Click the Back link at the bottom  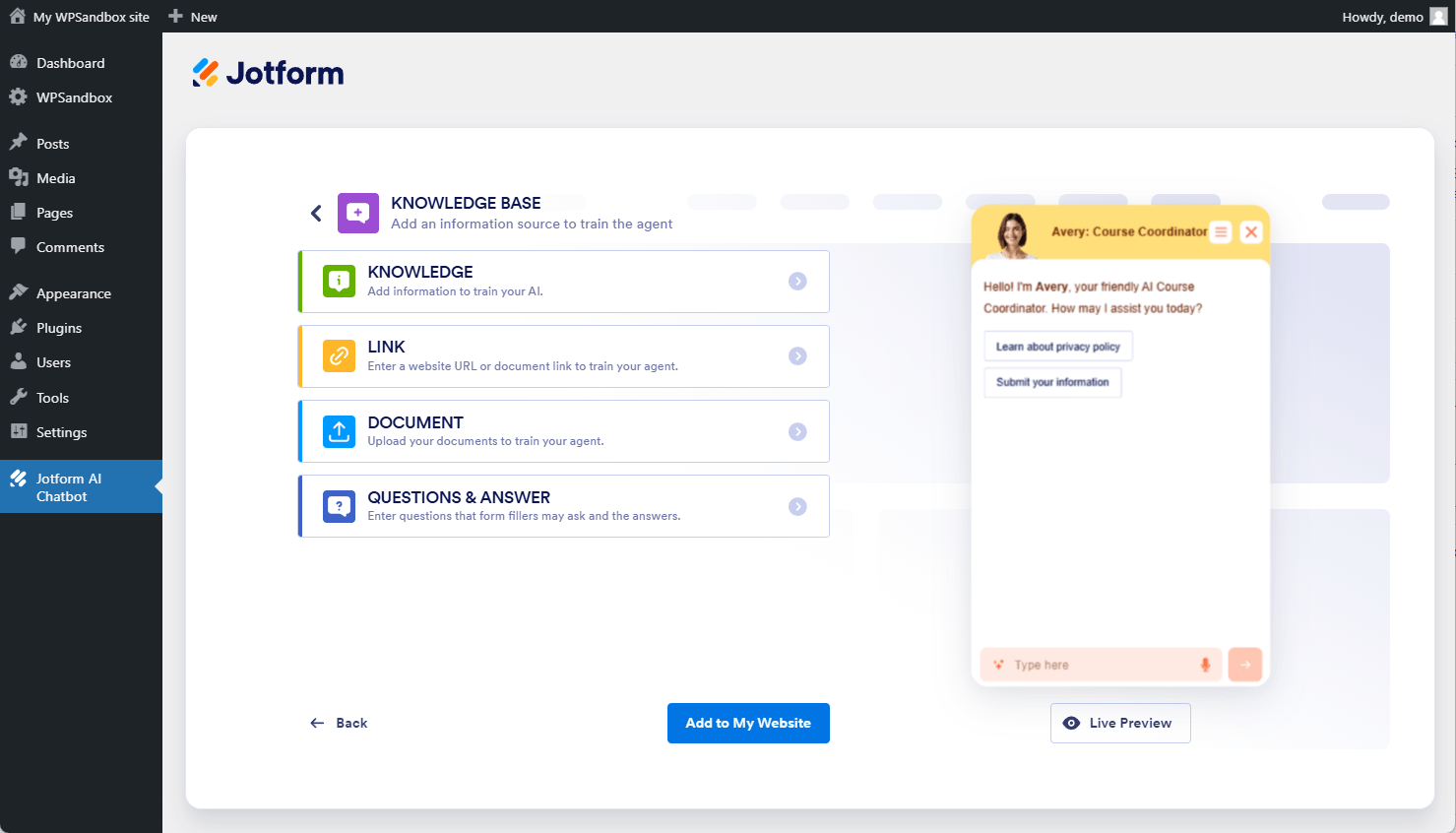[x=339, y=723]
